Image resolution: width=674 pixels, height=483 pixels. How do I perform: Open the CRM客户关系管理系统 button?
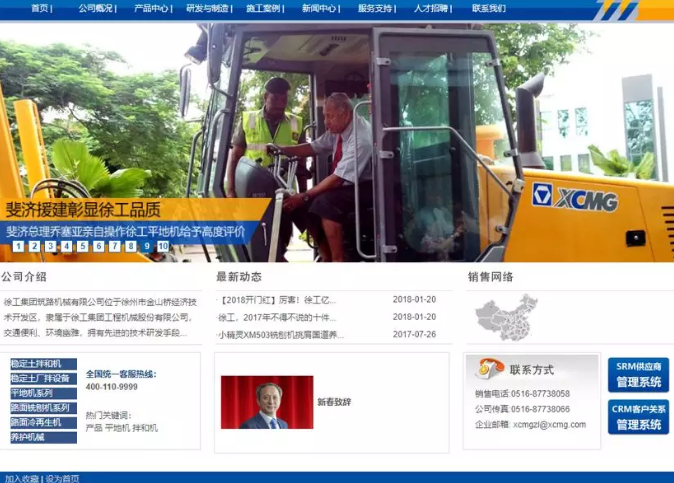click(638, 417)
